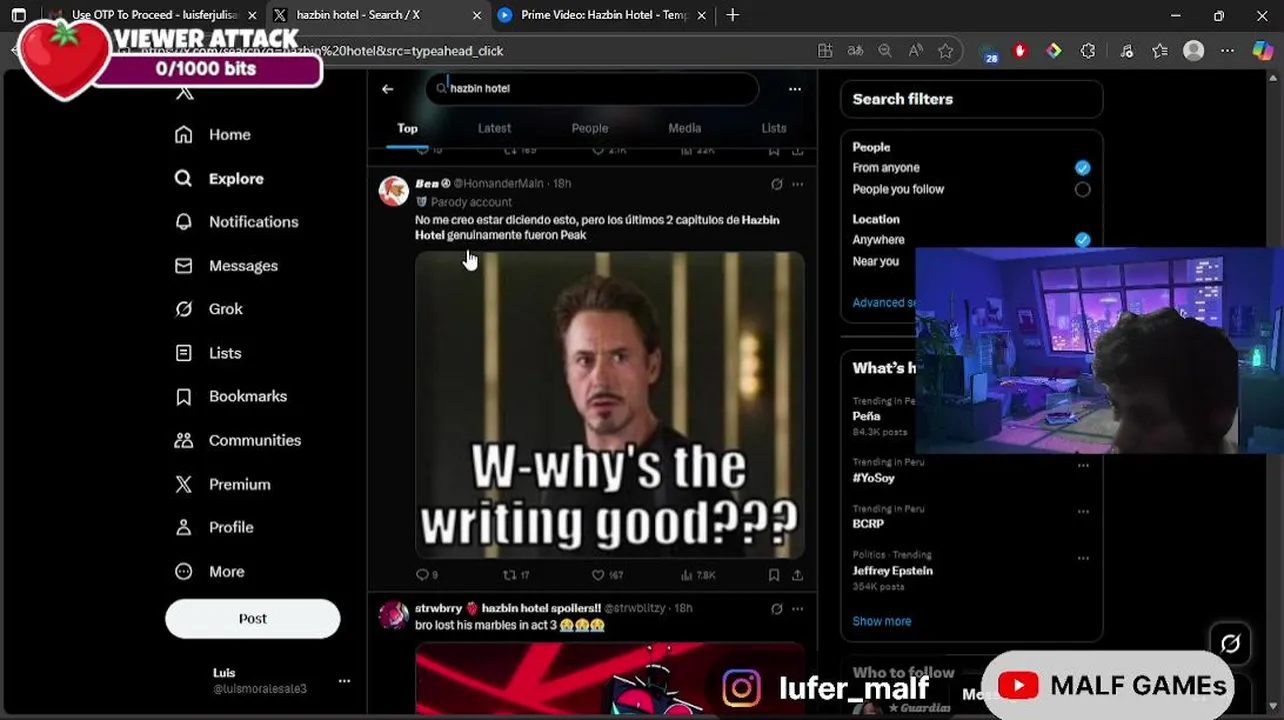Click the Ben profile avatar on the post

point(393,191)
